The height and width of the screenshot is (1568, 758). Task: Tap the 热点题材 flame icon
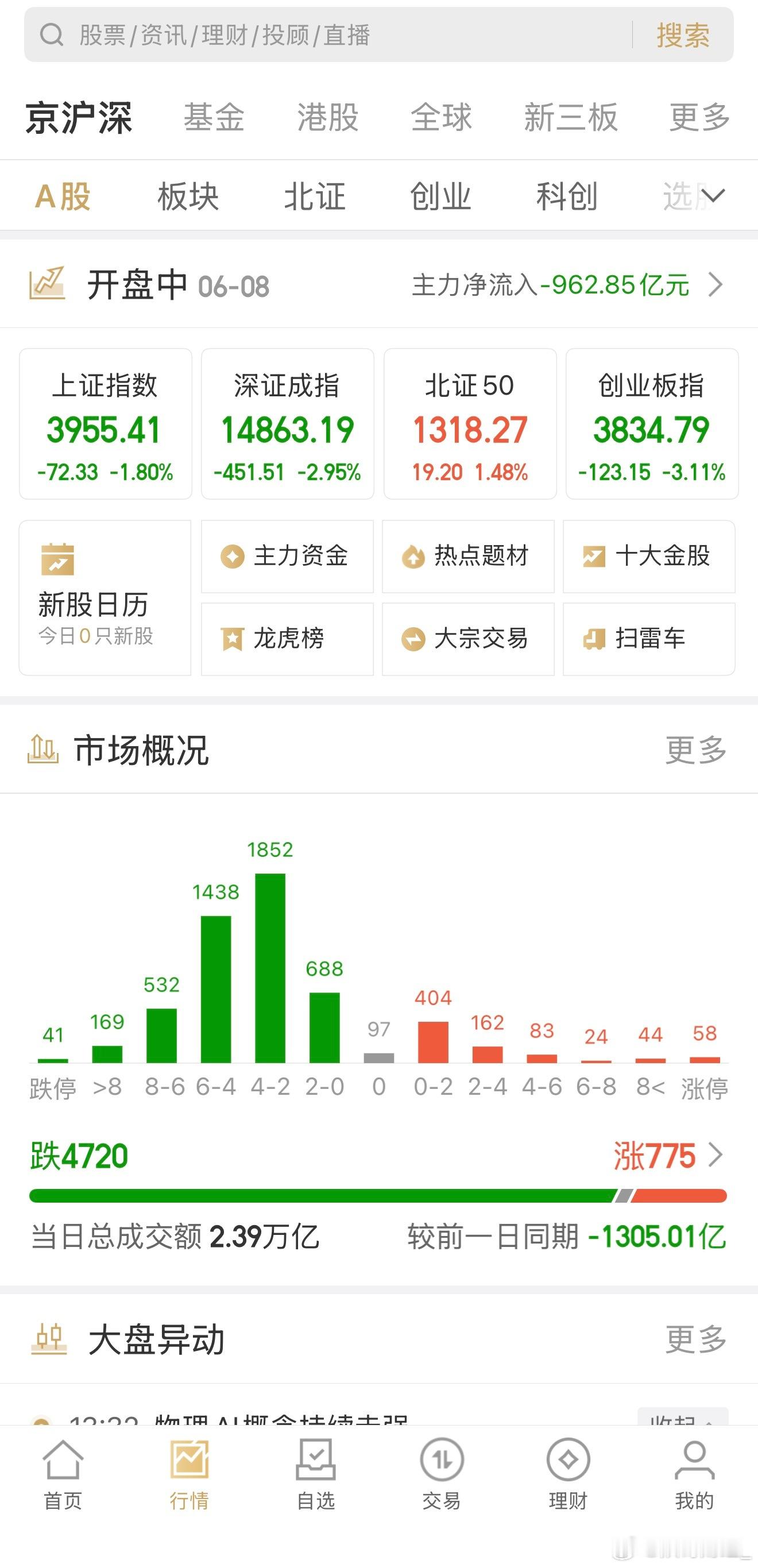[x=413, y=557]
